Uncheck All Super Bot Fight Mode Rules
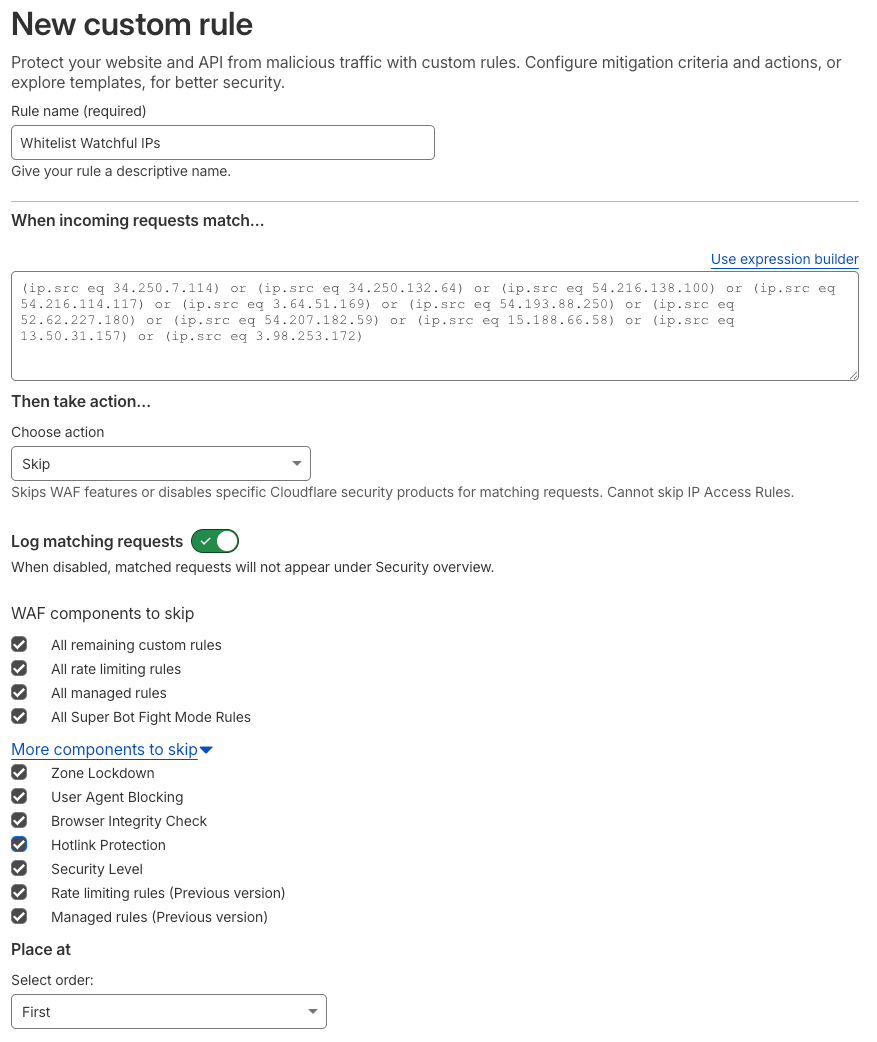This screenshot has height=1042, width=877. (19, 716)
